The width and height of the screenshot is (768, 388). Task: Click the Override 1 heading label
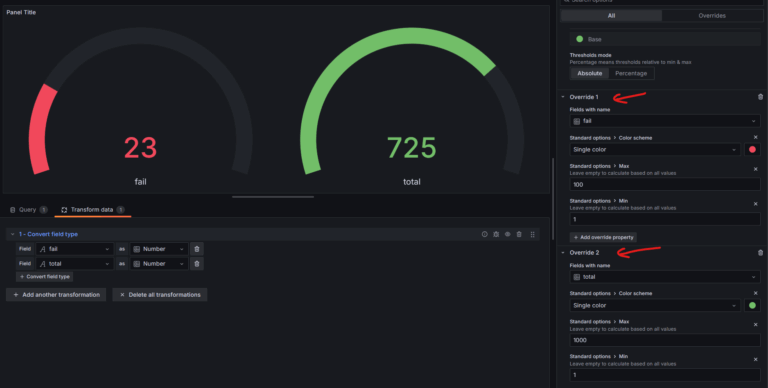click(584, 97)
